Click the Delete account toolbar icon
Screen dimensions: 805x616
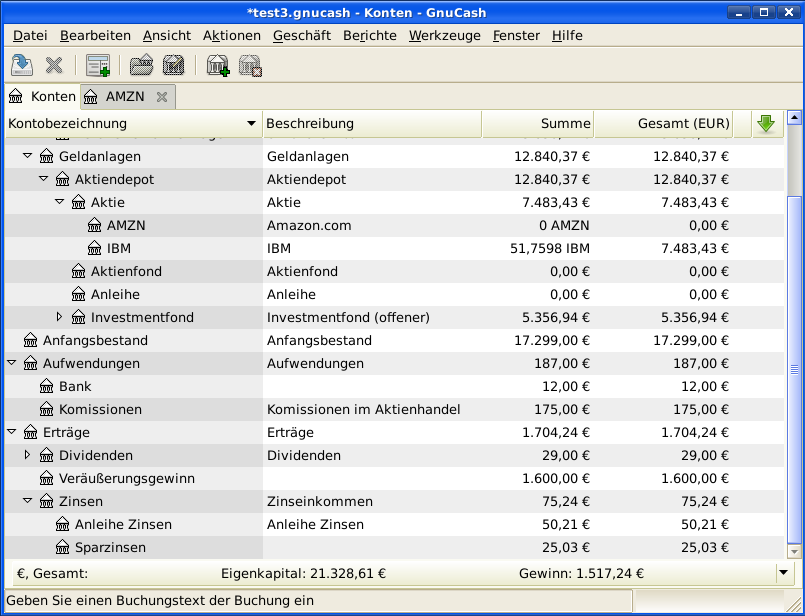(250, 66)
